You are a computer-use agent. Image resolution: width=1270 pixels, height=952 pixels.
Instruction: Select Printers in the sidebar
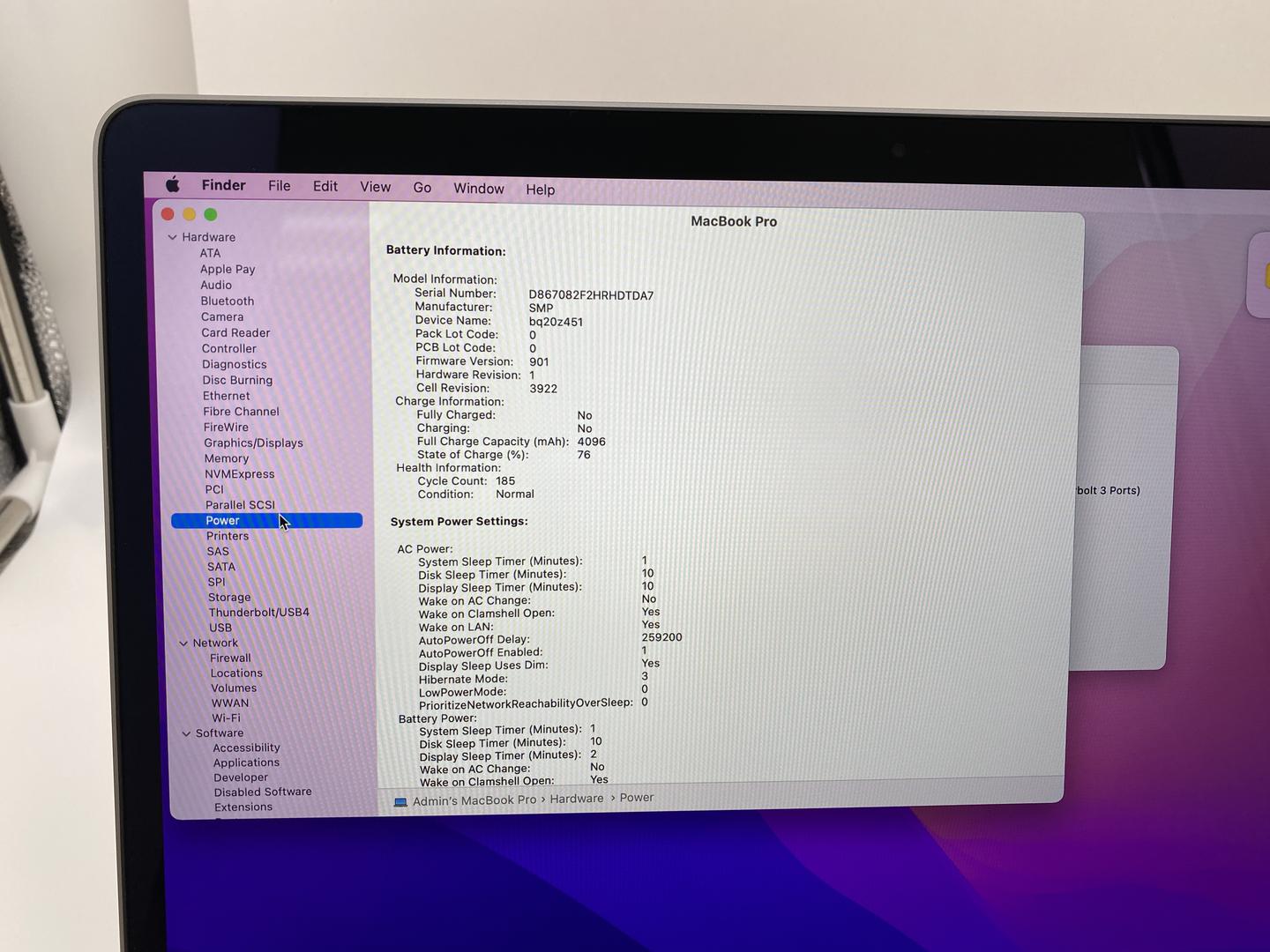pyautogui.click(x=228, y=536)
